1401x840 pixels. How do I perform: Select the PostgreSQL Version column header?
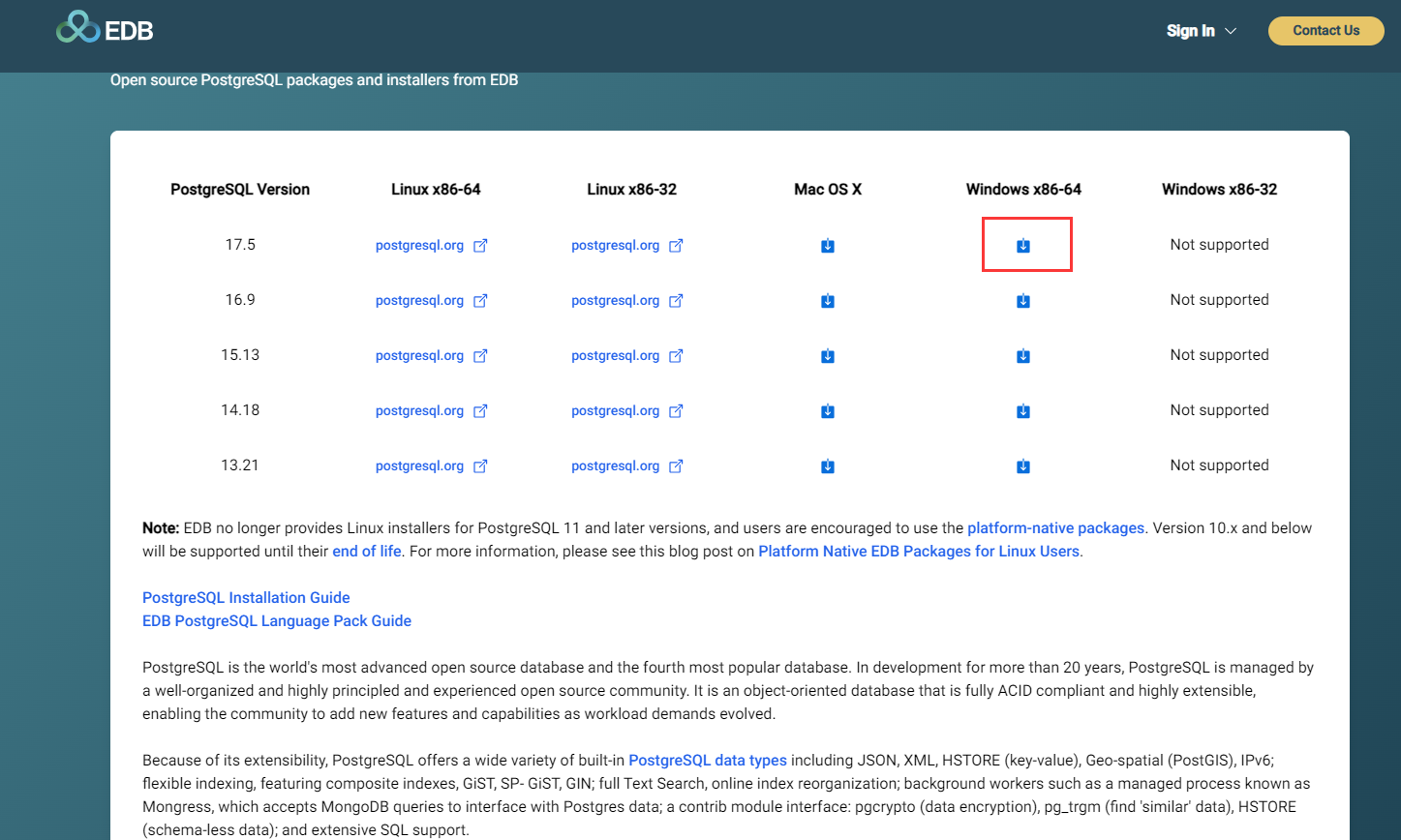click(x=240, y=190)
